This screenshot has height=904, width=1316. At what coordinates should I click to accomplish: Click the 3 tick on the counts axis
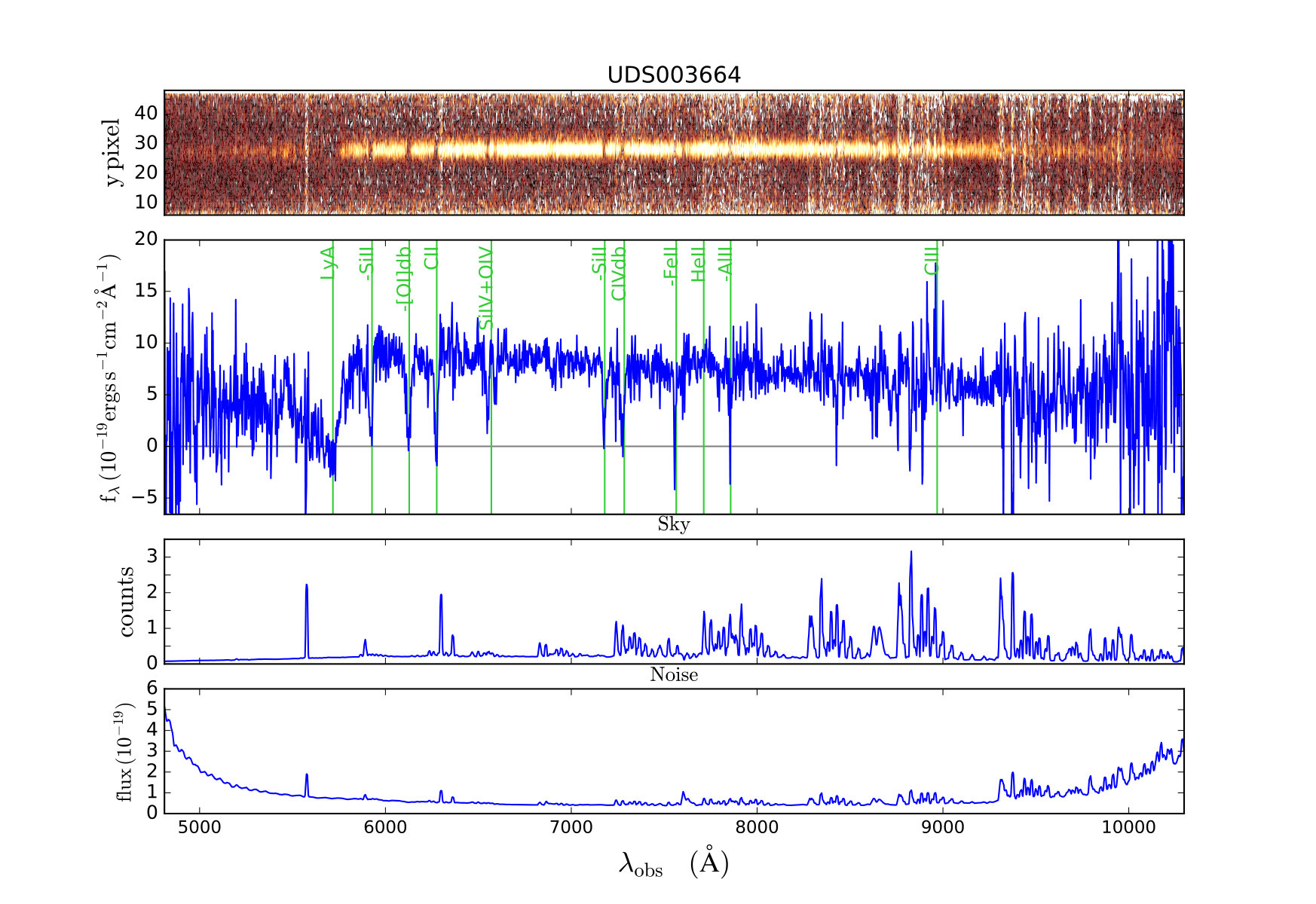pos(151,557)
